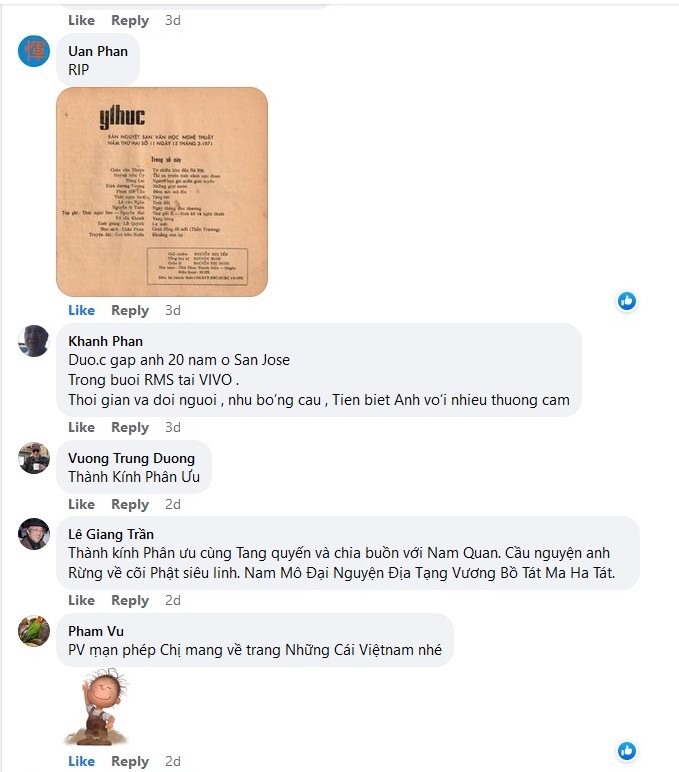Open the Uan Phan name link
Screen dimensions: 679x772
coord(98,51)
